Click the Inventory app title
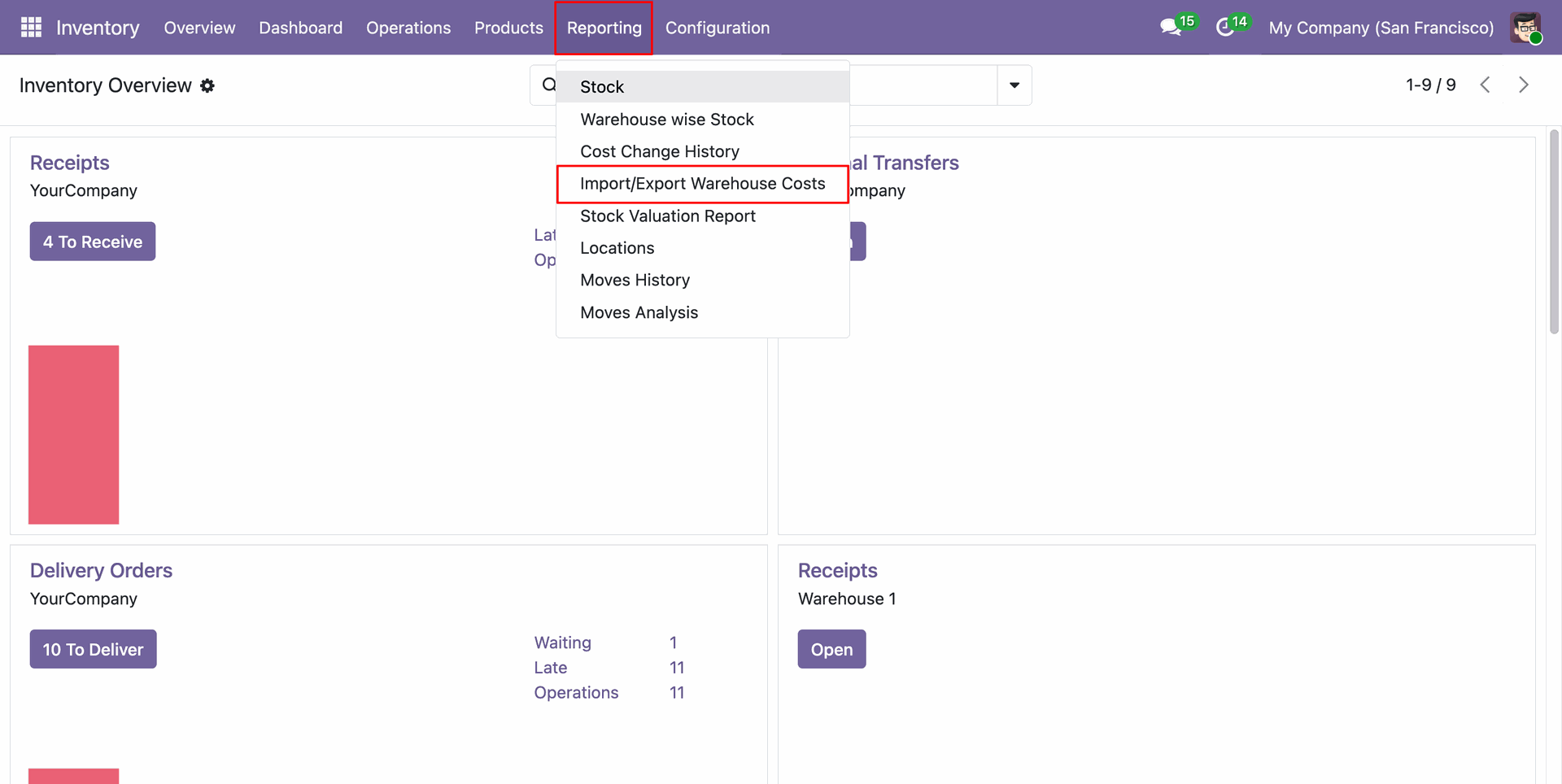The width and height of the screenshot is (1562, 784). tap(98, 28)
